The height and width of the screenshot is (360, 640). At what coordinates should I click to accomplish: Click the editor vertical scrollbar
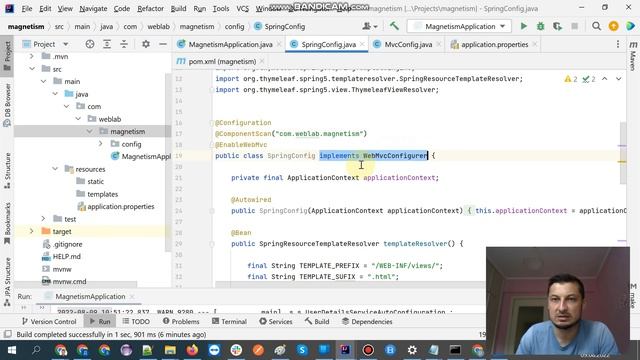[x=623, y=153]
